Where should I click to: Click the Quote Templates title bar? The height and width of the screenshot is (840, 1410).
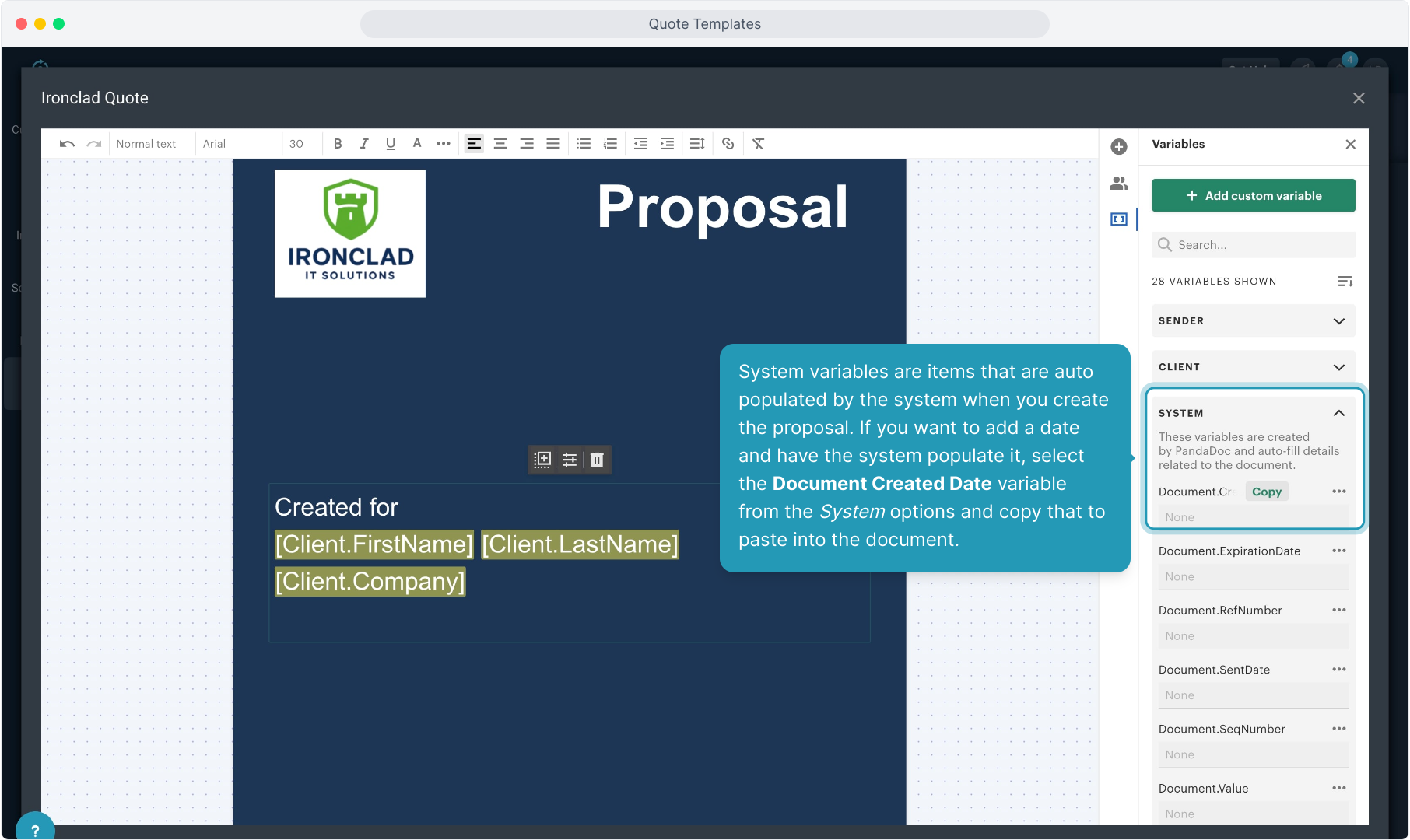705,24
